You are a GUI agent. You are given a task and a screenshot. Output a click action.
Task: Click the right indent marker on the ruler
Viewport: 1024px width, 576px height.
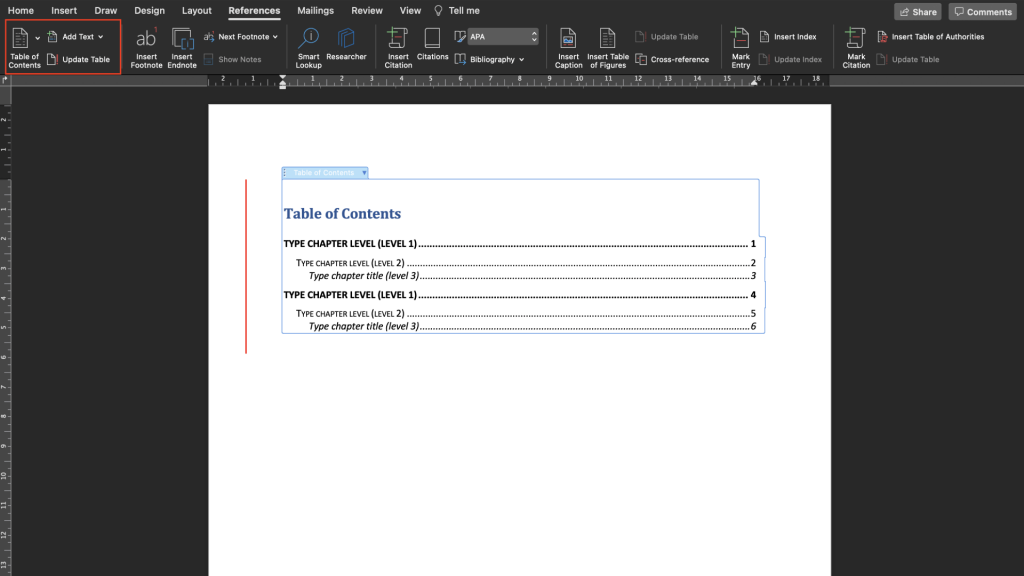(754, 82)
